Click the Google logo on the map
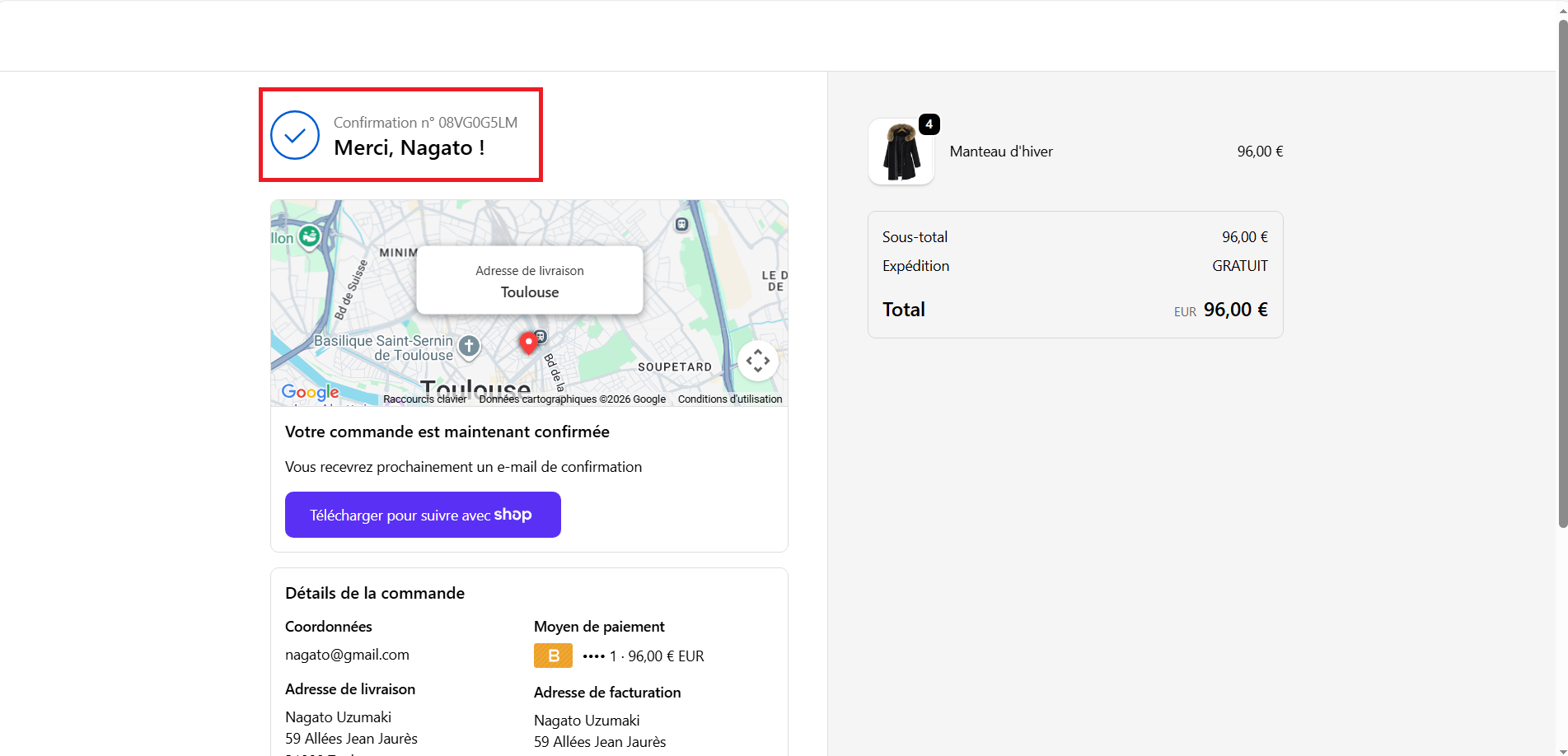 tap(310, 392)
